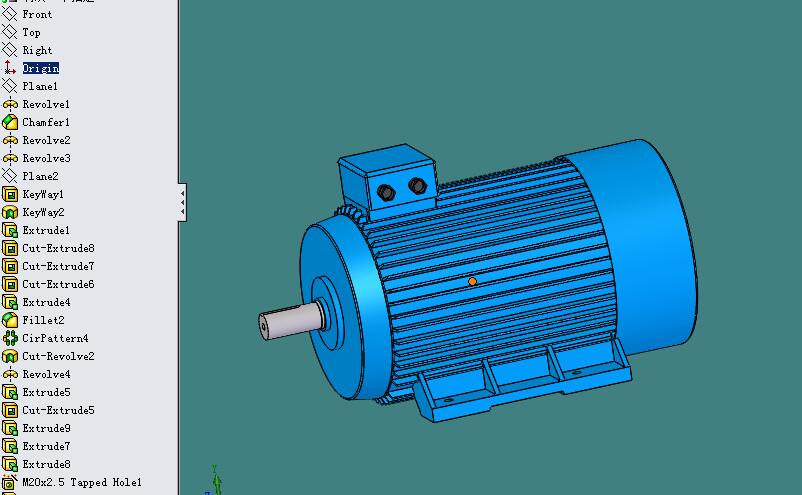The height and width of the screenshot is (495, 802).
Task: Select the Right tree label
Action: (37, 50)
